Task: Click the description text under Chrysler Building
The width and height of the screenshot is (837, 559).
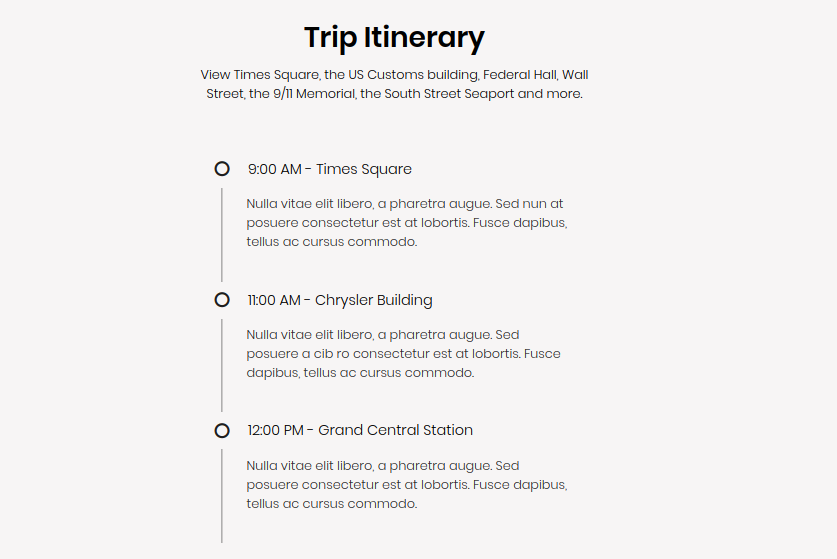Action: coord(404,353)
